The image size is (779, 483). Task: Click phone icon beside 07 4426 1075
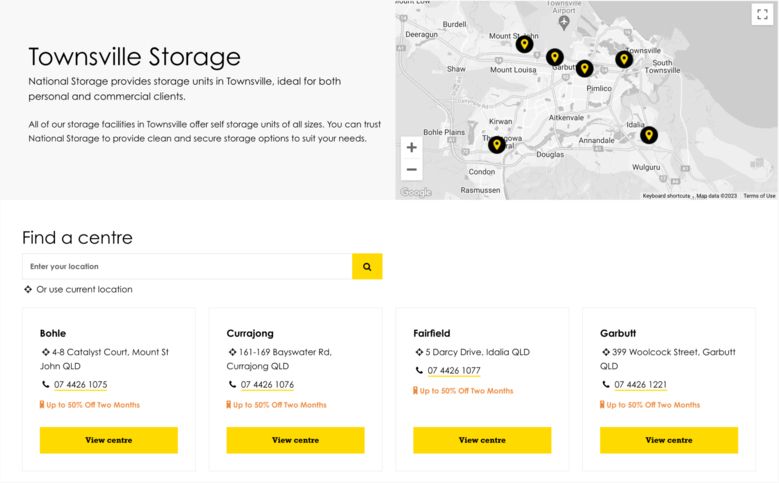click(45, 384)
